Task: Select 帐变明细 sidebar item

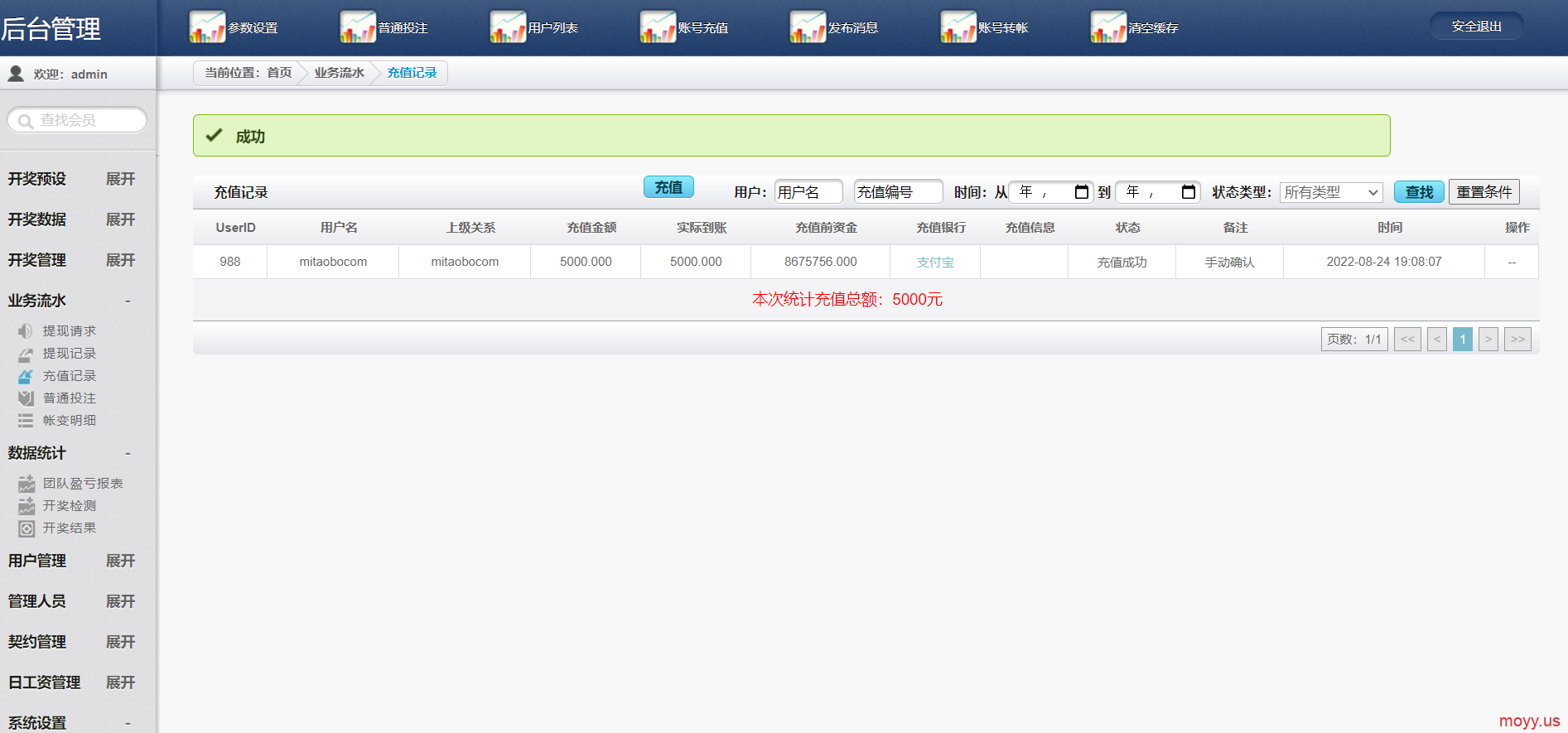Action: pyautogui.click(x=70, y=421)
